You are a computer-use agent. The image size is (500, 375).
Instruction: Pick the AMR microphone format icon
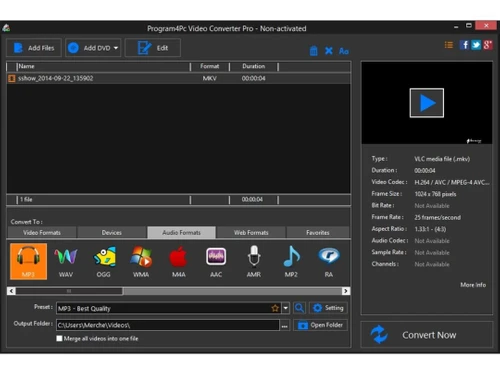[x=254, y=261]
